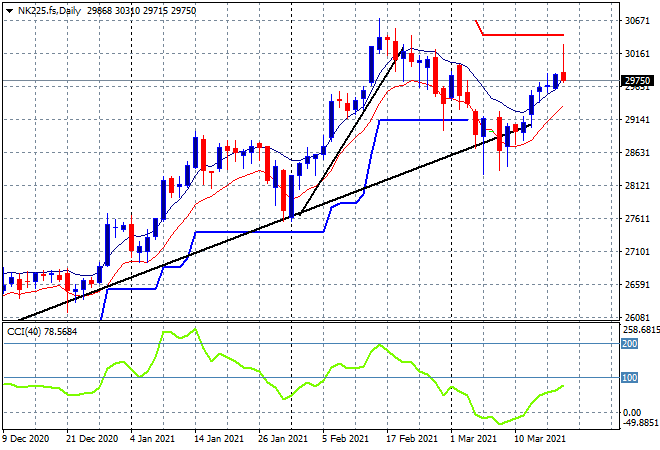Click the CCI 258.6815 maximum label
Image resolution: width=660 pixels, height=450 pixels.
click(x=641, y=330)
